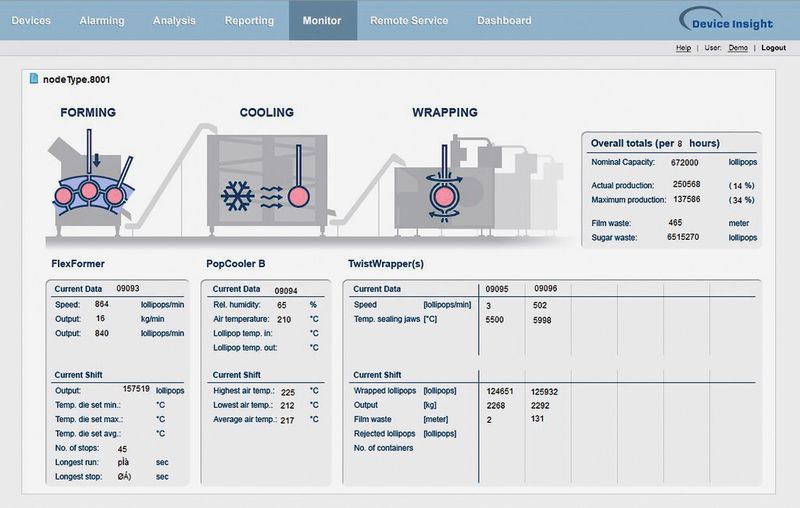Click the airflow wavy arrows icon
Viewport: 800px width, 508px height.
[271, 197]
